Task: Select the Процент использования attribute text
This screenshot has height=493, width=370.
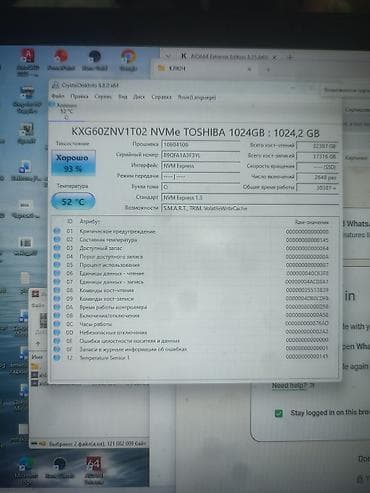Action: tap(109, 265)
